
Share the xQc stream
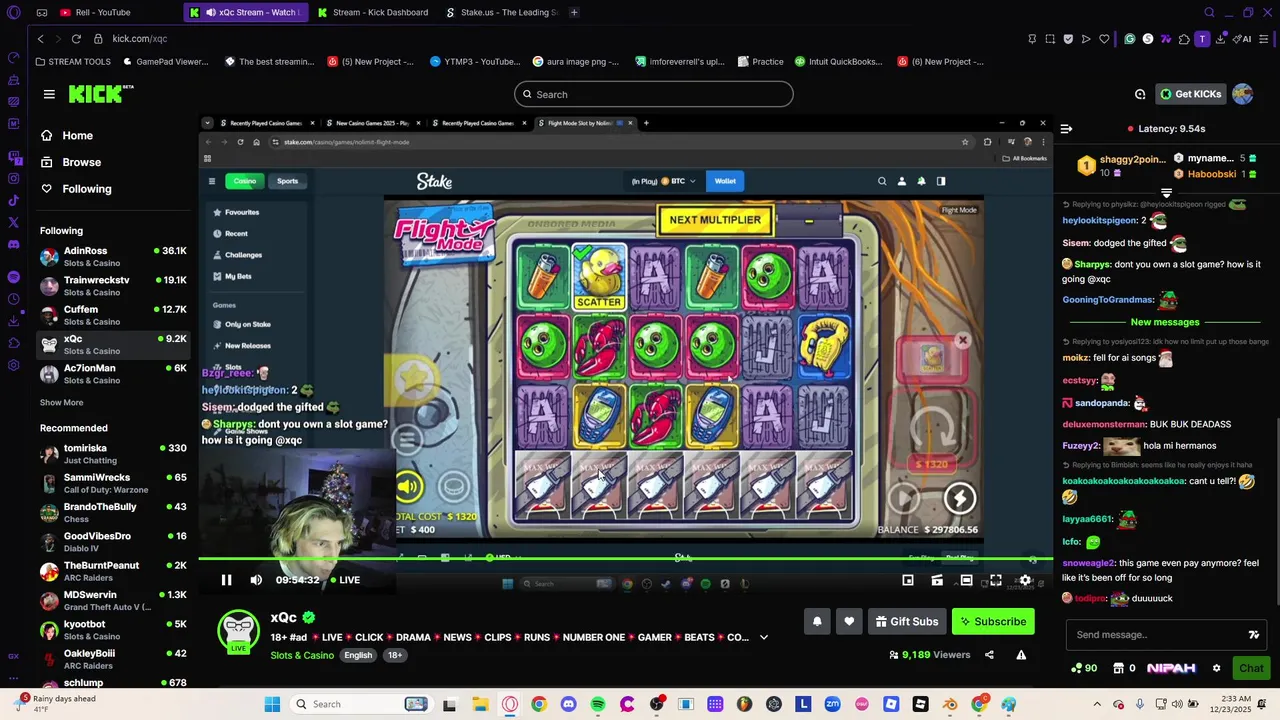(989, 655)
